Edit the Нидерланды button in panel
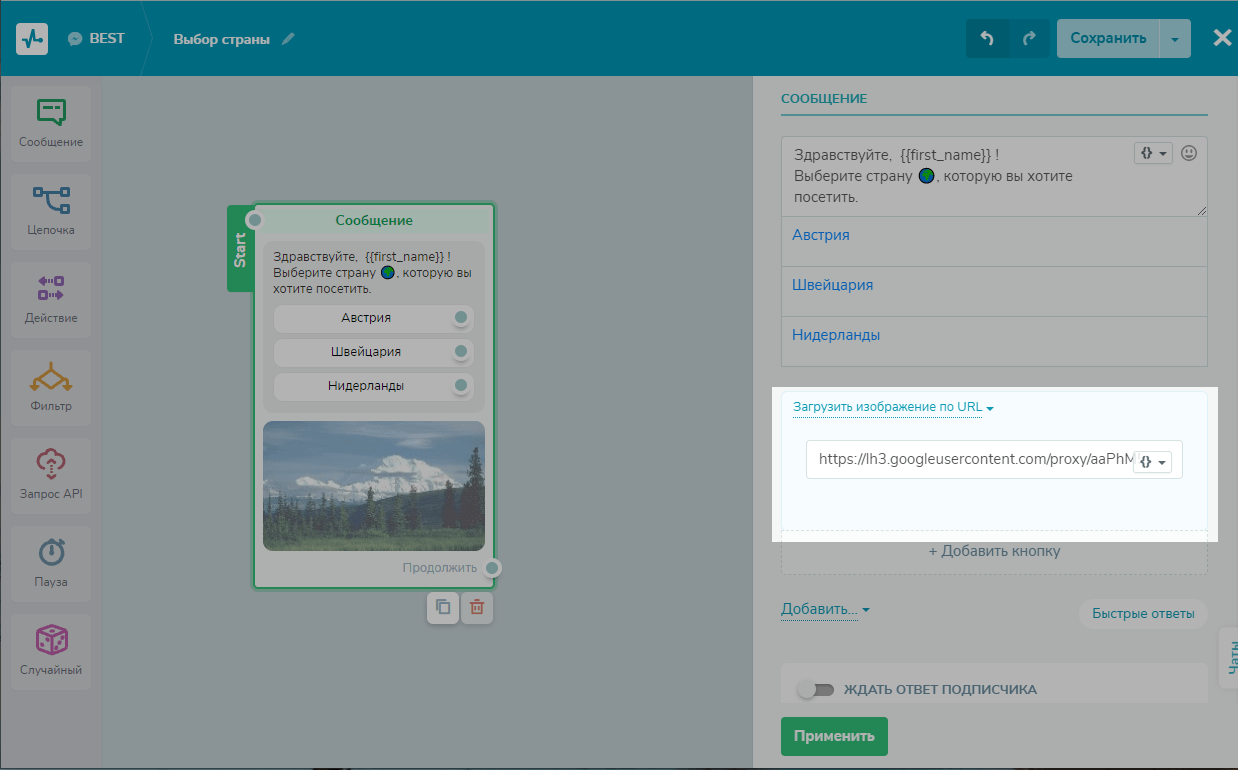Viewport: 1238px width, 770px height. (x=994, y=341)
